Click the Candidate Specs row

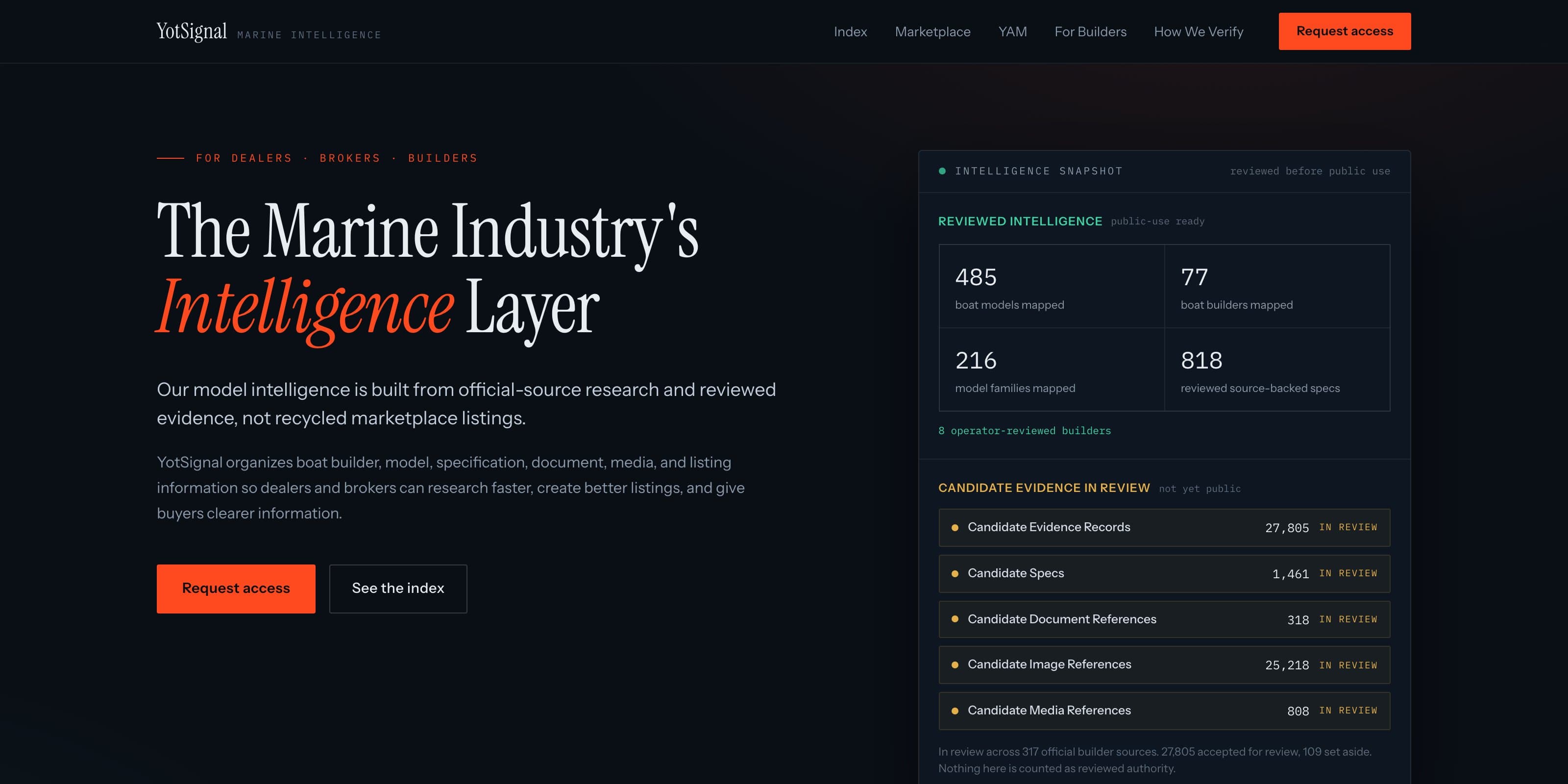coord(1164,573)
